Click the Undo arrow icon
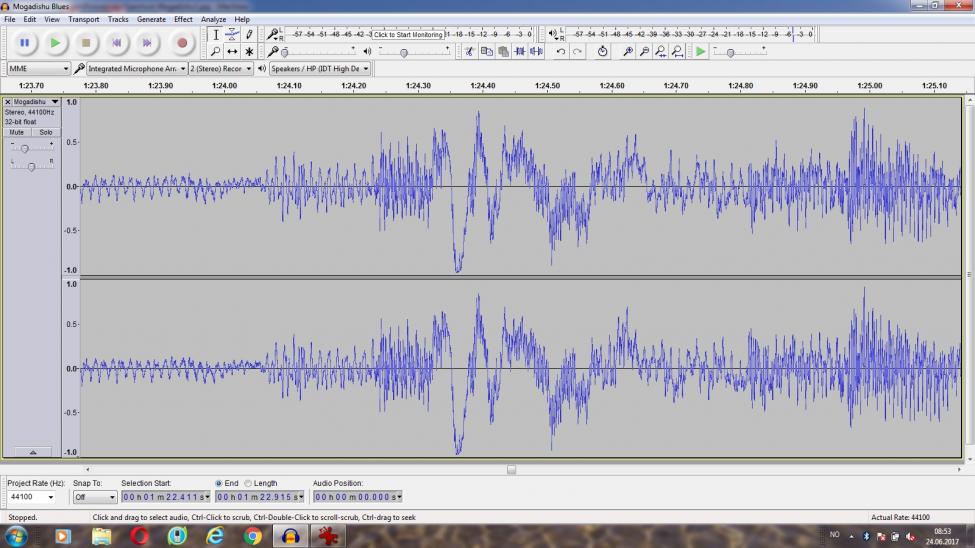 tap(561, 51)
